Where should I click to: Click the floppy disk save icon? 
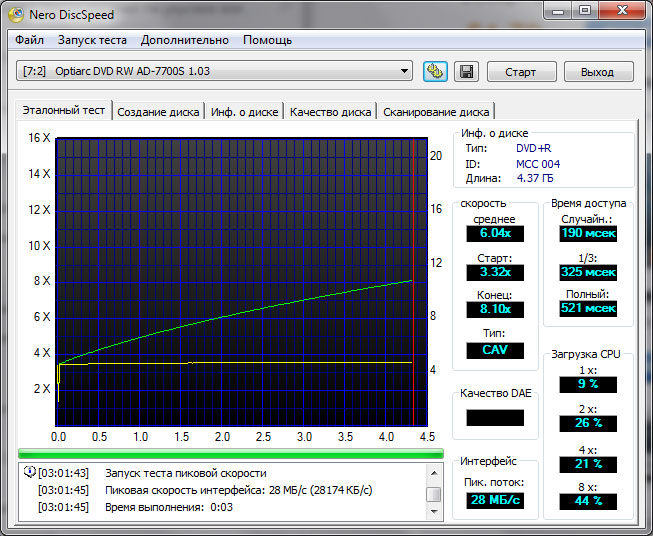pyautogui.click(x=465, y=71)
